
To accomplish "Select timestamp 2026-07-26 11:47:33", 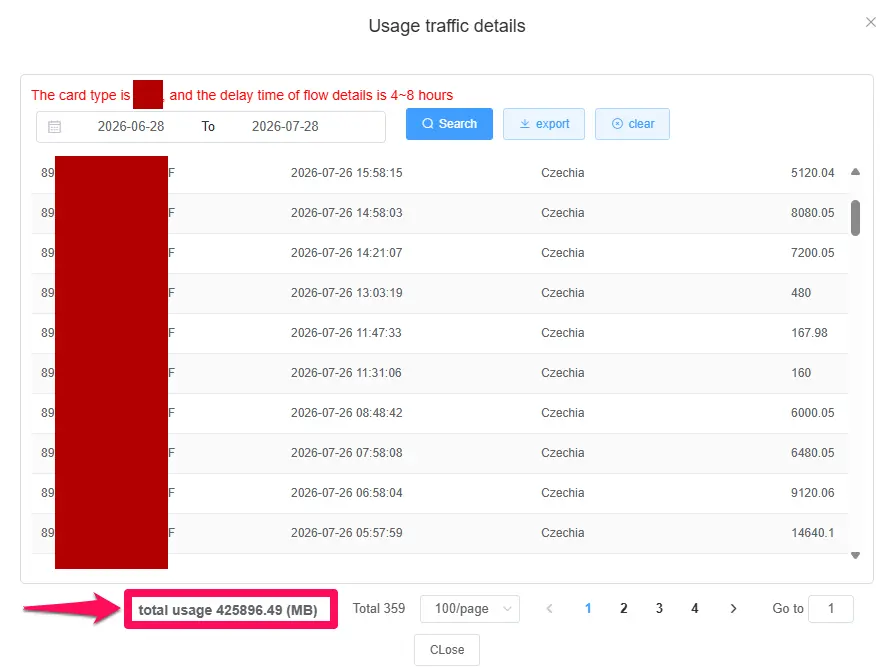I will pyautogui.click(x=346, y=333).
